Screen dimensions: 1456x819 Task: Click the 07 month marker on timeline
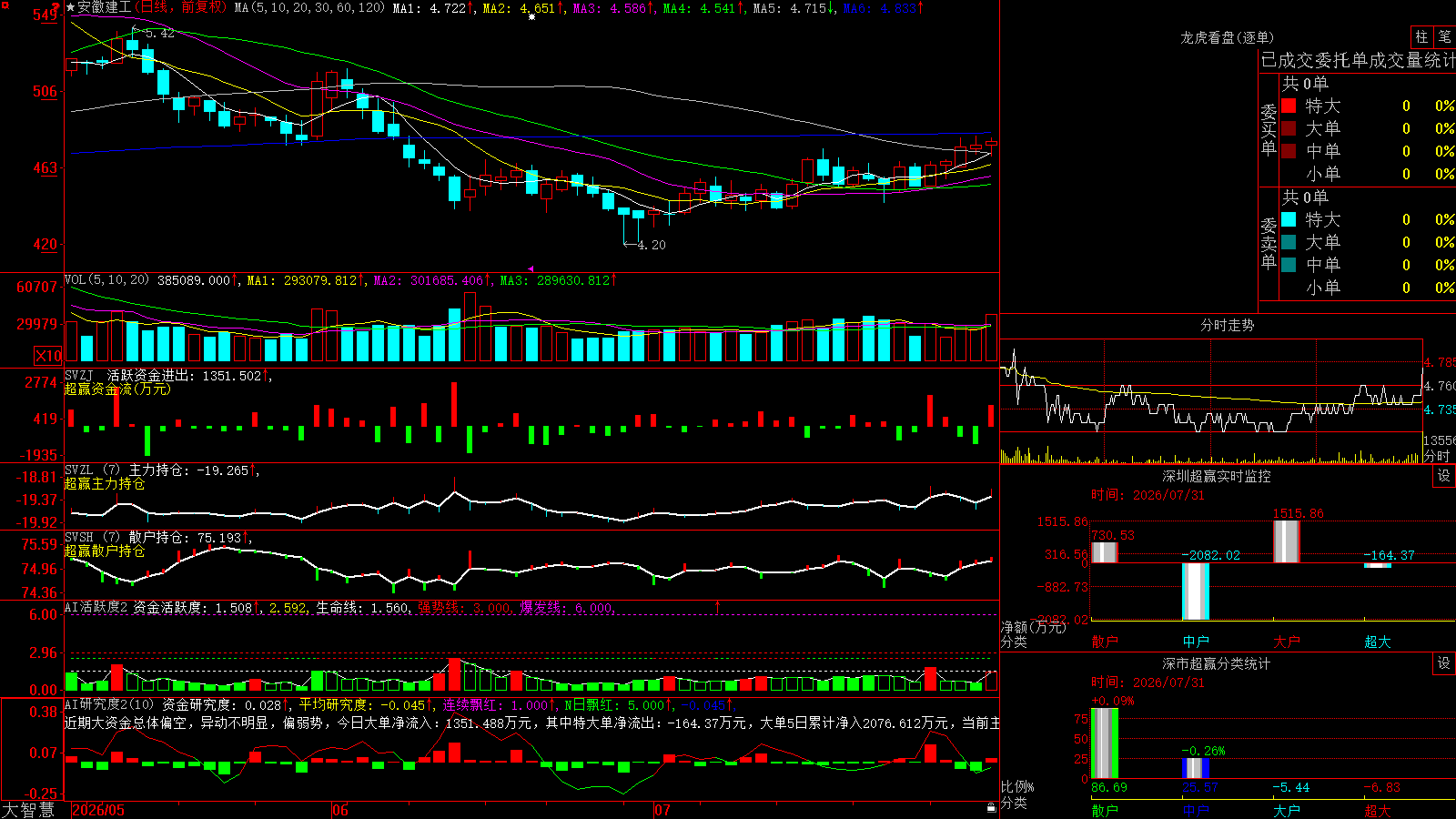pos(662,810)
